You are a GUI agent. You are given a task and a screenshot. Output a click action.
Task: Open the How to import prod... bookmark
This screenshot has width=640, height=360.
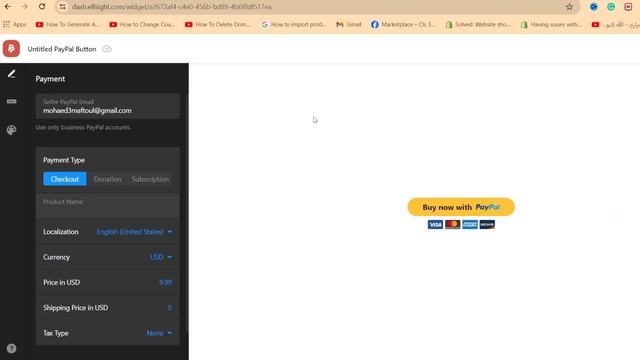point(294,24)
